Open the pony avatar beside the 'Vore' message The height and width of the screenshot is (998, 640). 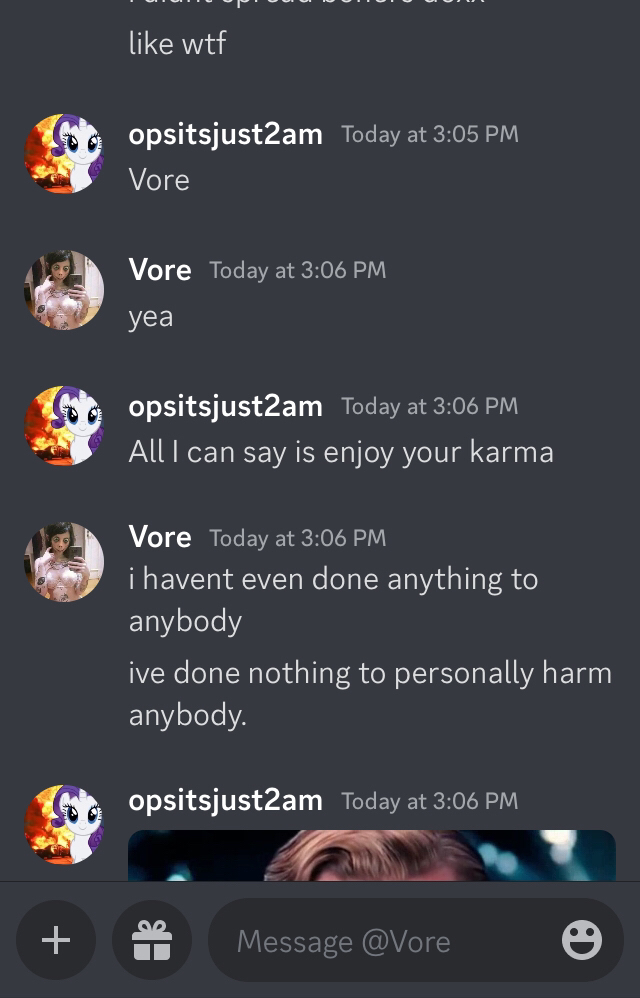pyautogui.click(x=64, y=153)
